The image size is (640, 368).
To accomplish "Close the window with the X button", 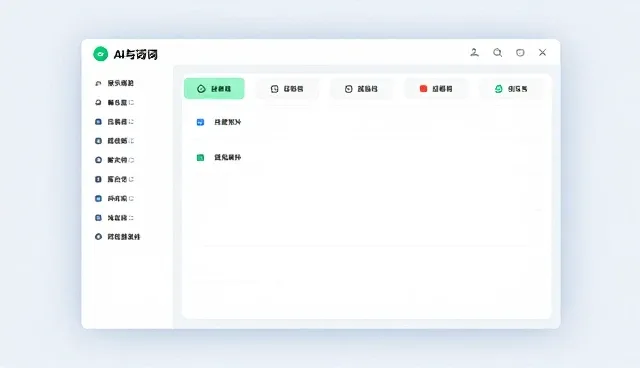I will point(542,52).
